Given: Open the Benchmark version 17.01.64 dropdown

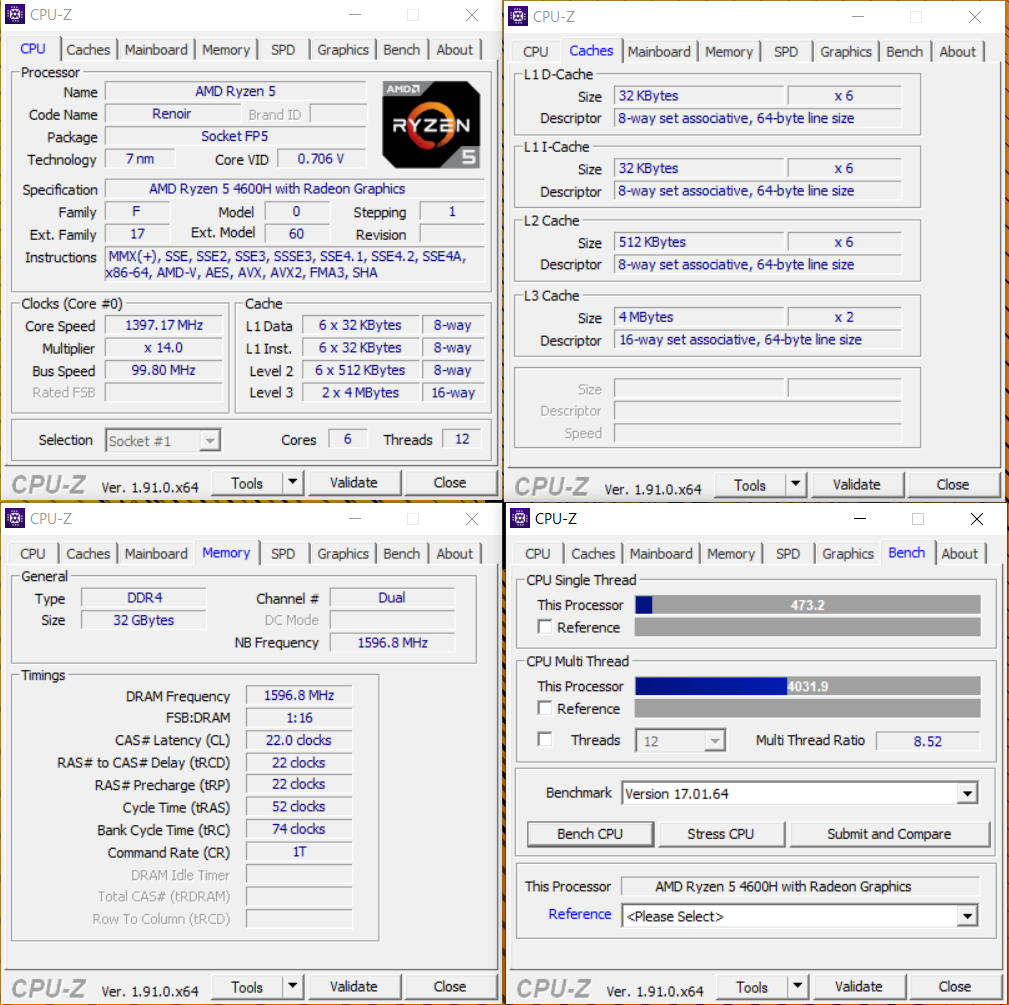Looking at the screenshot, I should (966, 794).
